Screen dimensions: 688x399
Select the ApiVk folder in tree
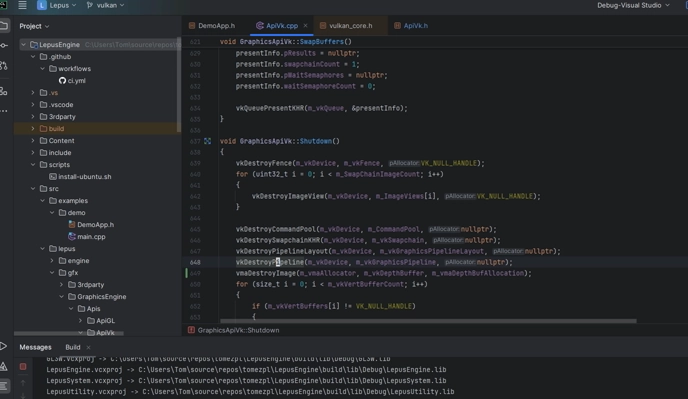pyautogui.click(x=100, y=332)
